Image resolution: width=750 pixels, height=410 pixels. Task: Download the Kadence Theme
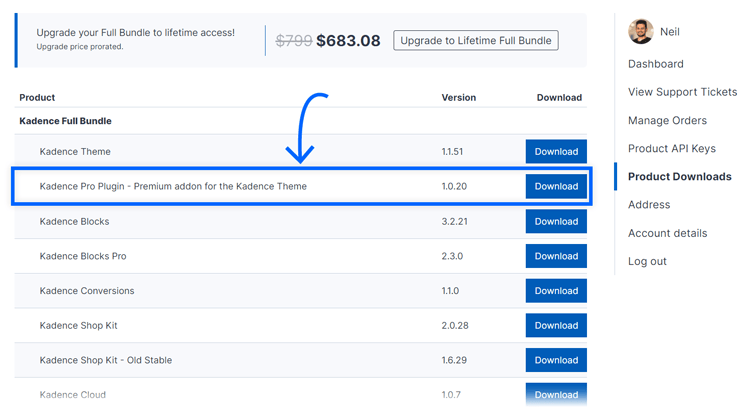tap(556, 152)
